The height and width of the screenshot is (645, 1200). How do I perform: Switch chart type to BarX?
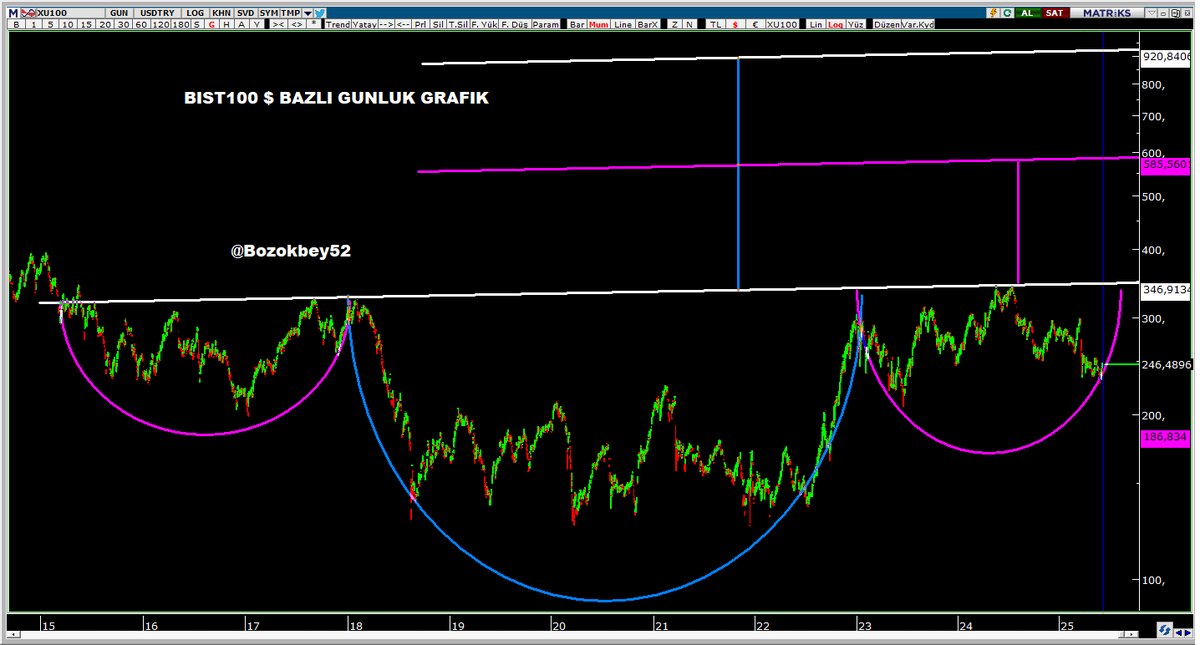click(648, 24)
